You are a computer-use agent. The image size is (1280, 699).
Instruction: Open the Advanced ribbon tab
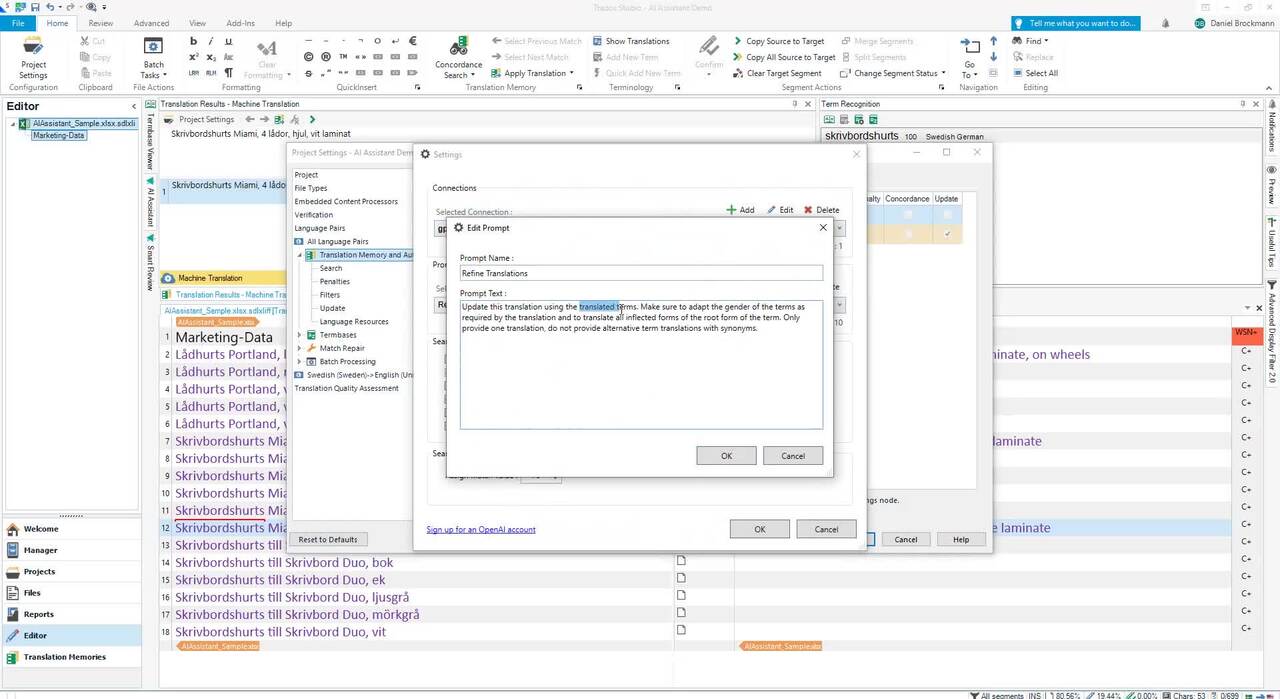(151, 23)
